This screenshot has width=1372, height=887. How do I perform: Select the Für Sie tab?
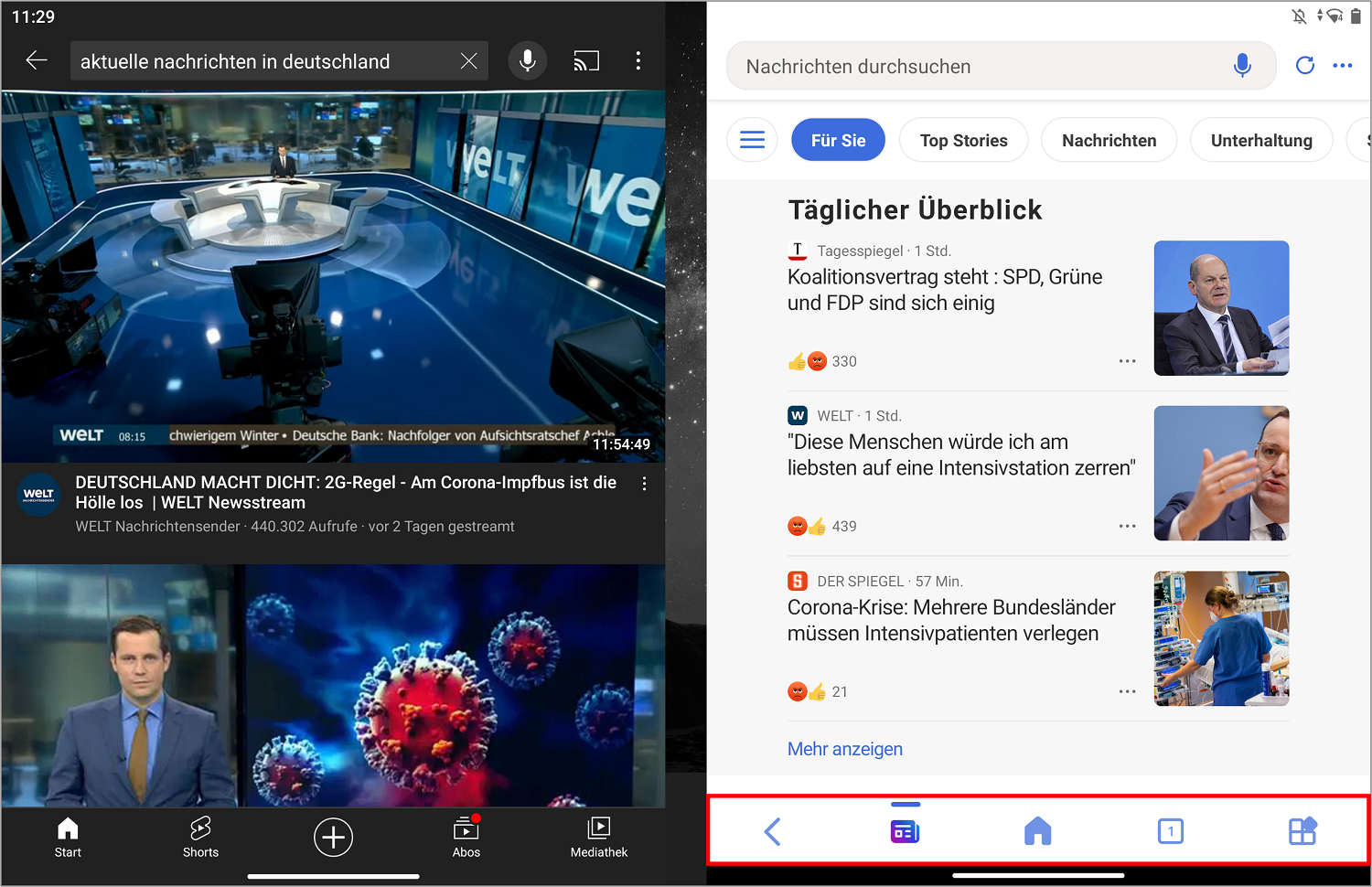point(838,140)
